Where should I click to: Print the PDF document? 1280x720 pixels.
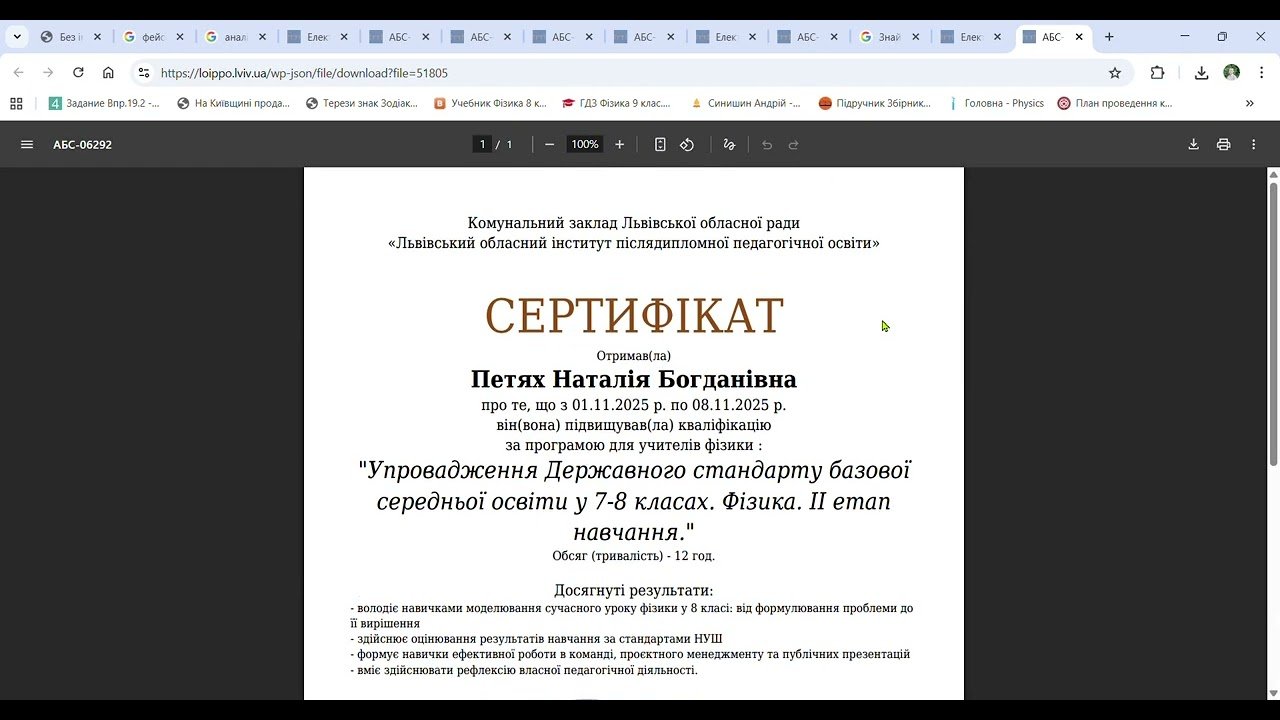(x=1223, y=145)
